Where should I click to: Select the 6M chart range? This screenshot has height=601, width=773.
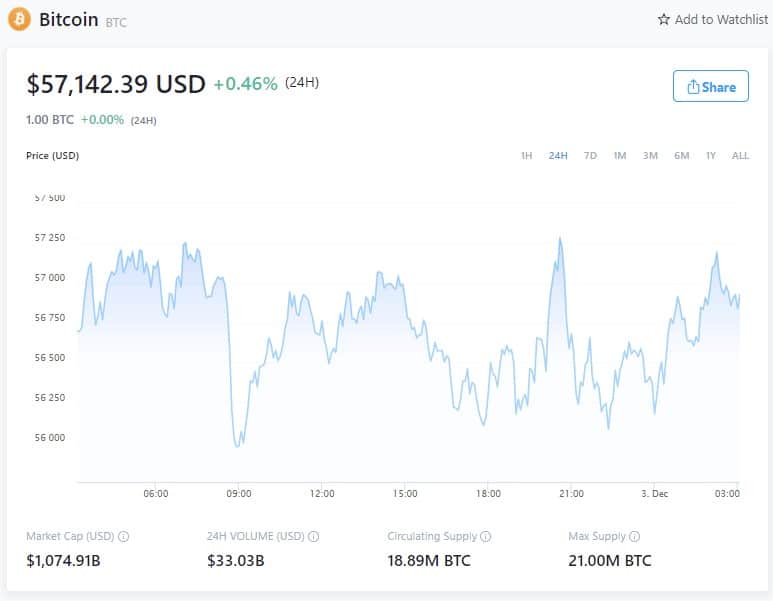coord(682,155)
